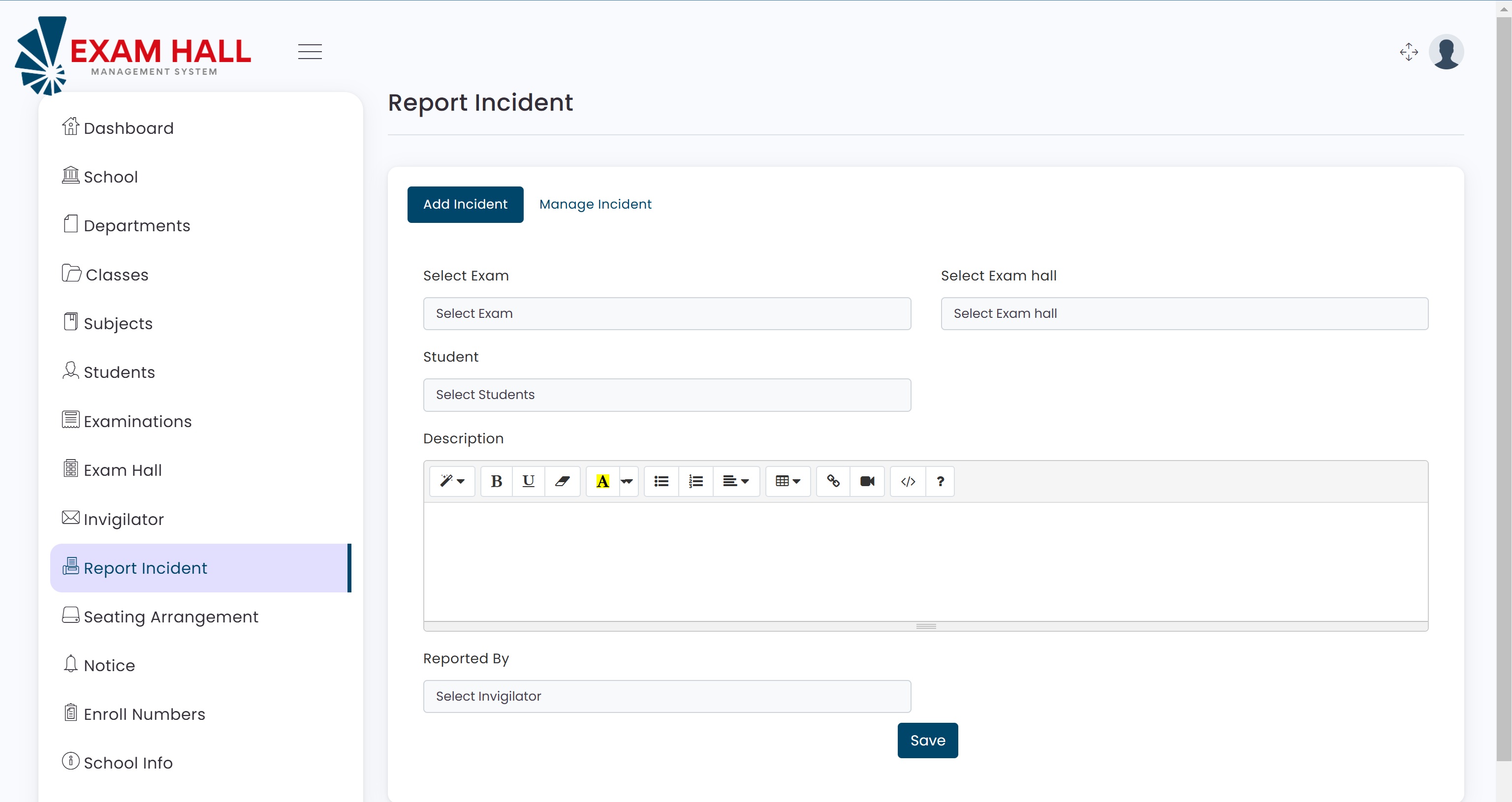Open the user profile avatar menu
This screenshot has height=802, width=1512.
1446,52
